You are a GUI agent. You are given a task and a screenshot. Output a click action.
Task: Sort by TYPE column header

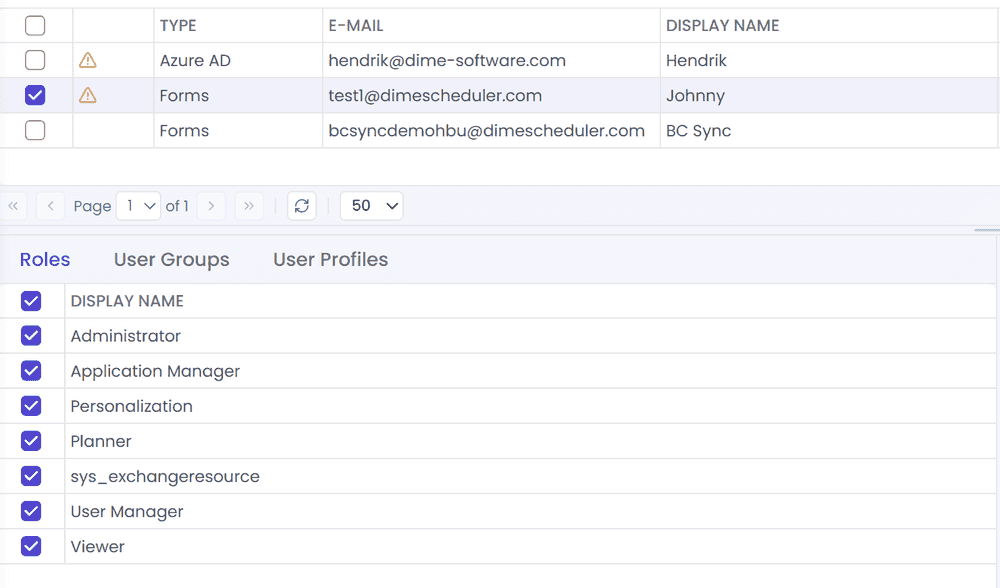tap(178, 26)
